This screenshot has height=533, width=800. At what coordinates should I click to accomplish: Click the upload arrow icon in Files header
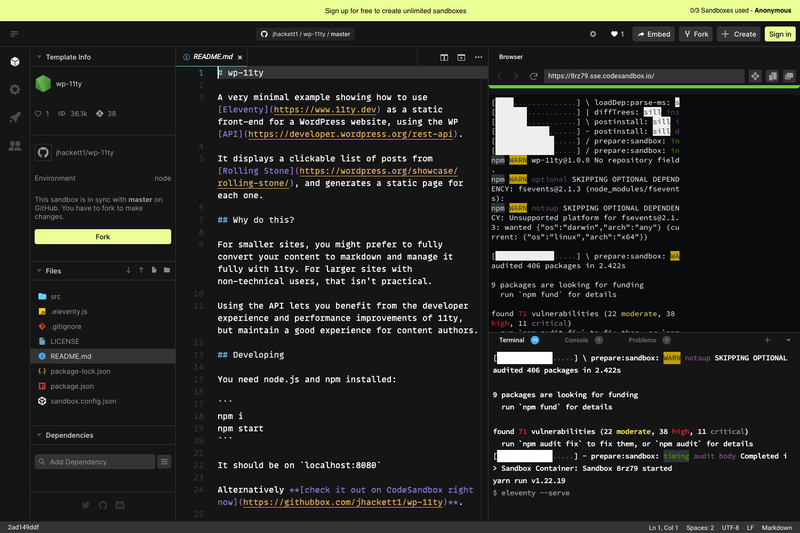coord(141,270)
